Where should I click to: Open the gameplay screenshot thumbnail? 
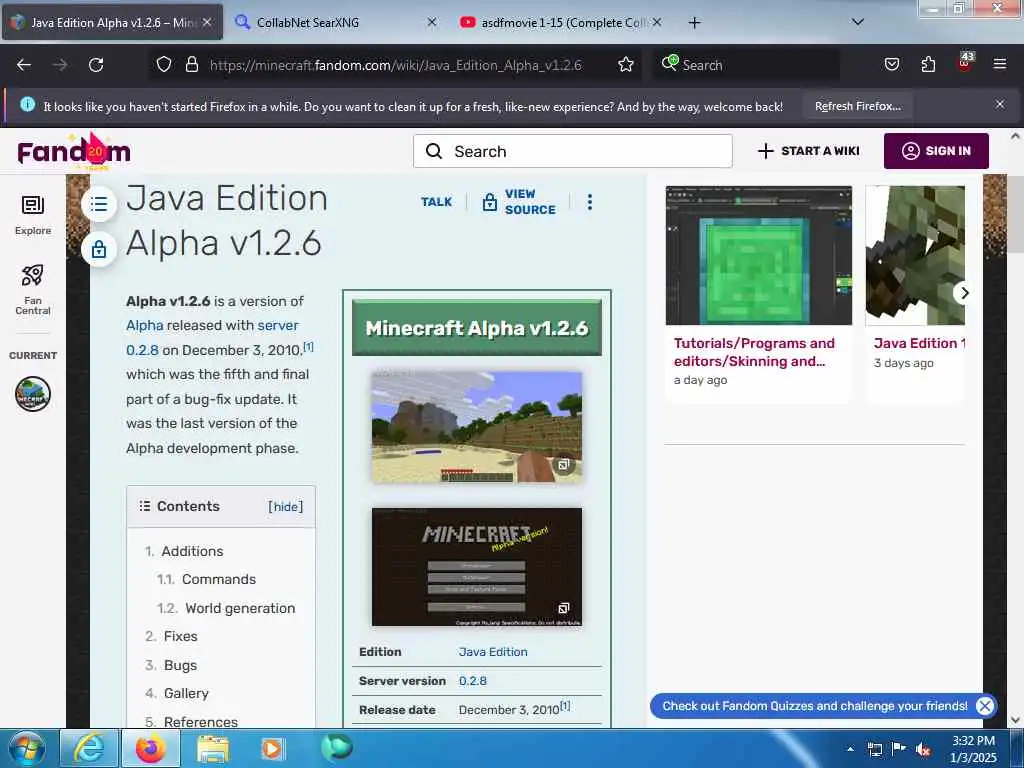(477, 427)
